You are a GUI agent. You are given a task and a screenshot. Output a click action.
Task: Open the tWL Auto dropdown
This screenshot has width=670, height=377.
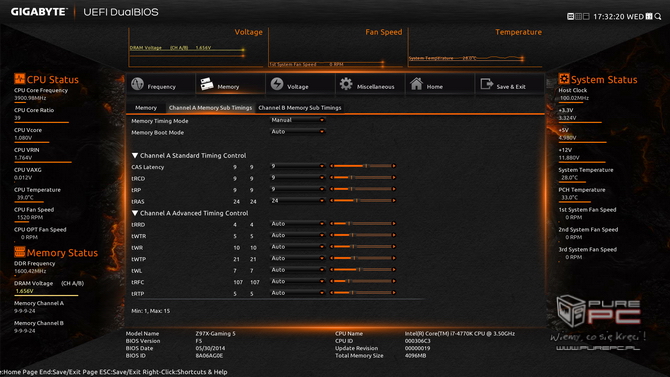pyautogui.click(x=297, y=270)
